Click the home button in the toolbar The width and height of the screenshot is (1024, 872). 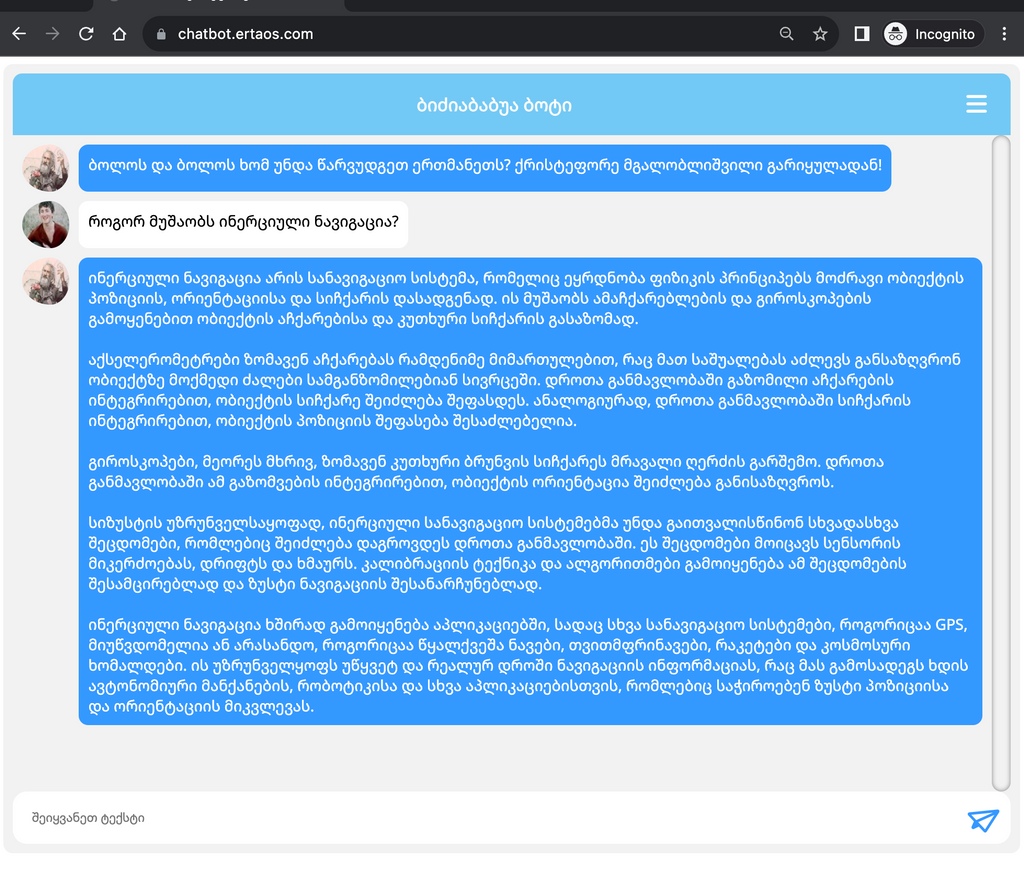coord(120,33)
